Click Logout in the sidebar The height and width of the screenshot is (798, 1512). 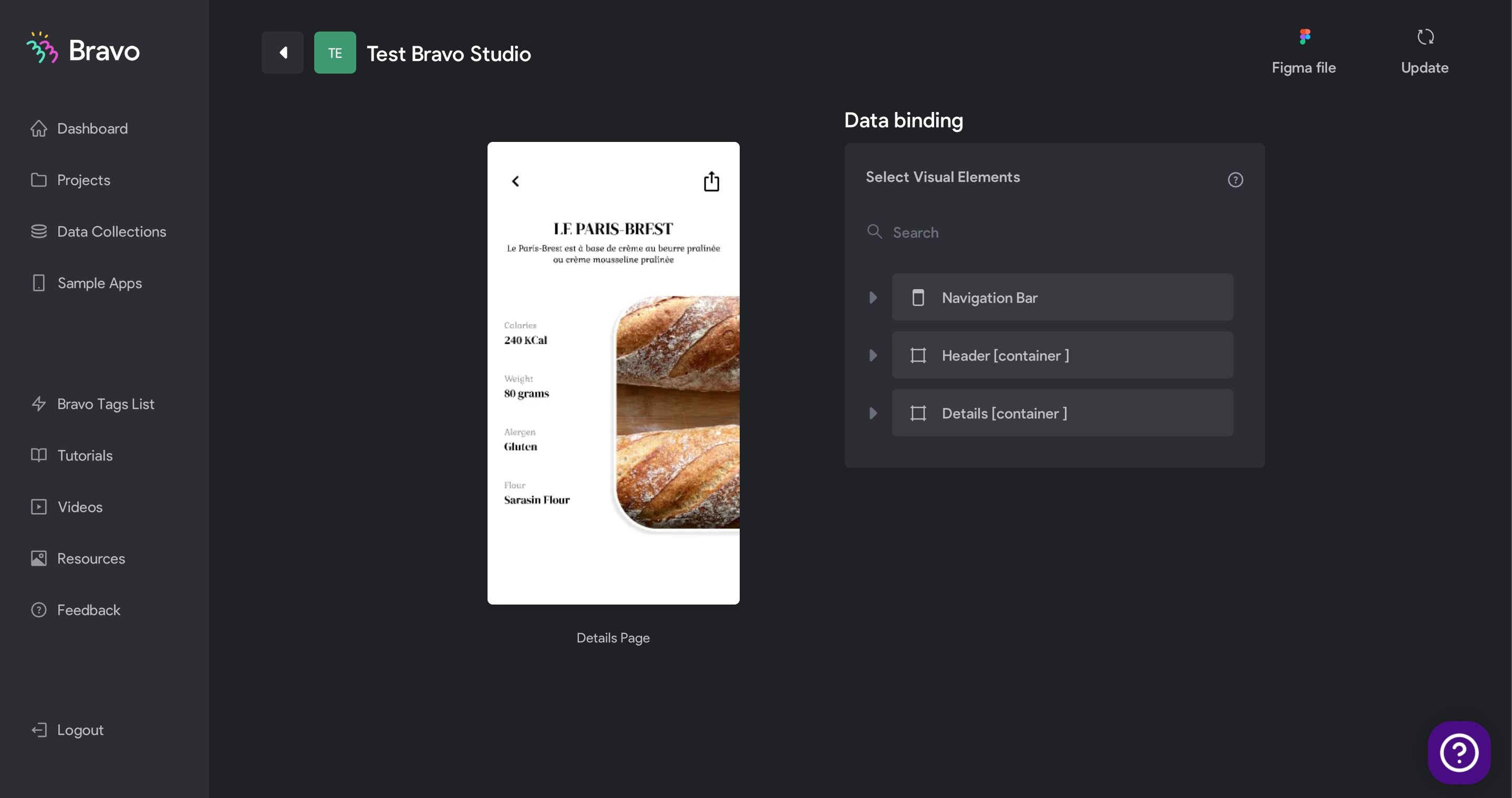(67, 730)
